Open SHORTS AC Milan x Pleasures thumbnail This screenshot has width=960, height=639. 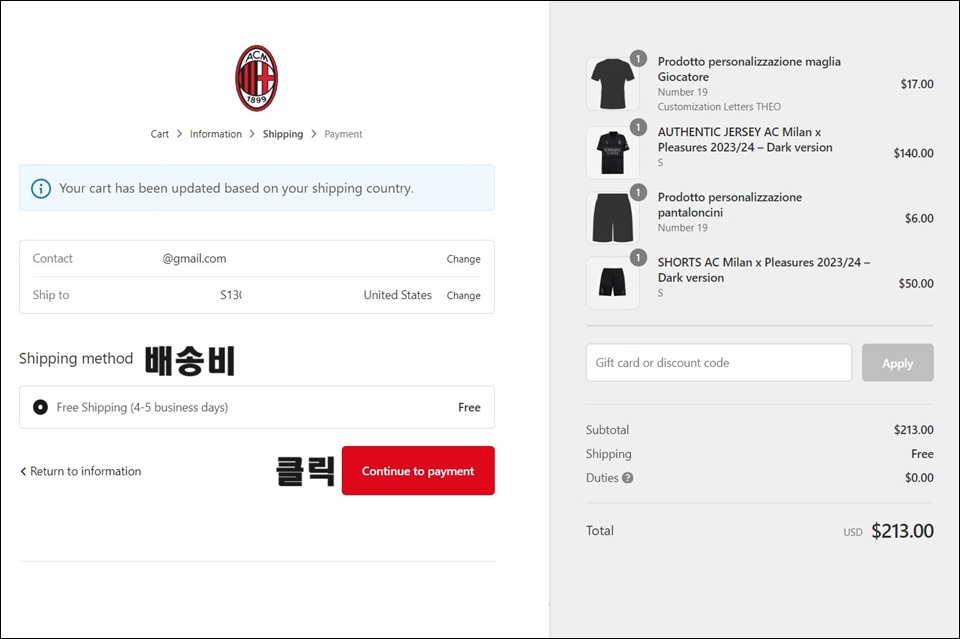click(613, 283)
